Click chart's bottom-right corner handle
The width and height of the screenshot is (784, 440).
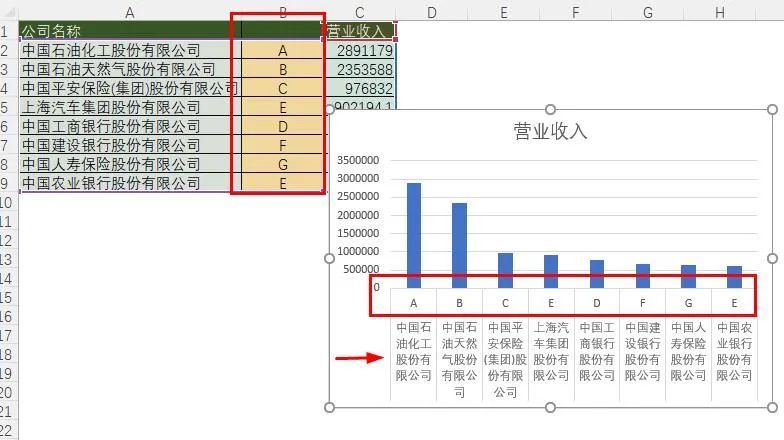pyautogui.click(x=772, y=408)
